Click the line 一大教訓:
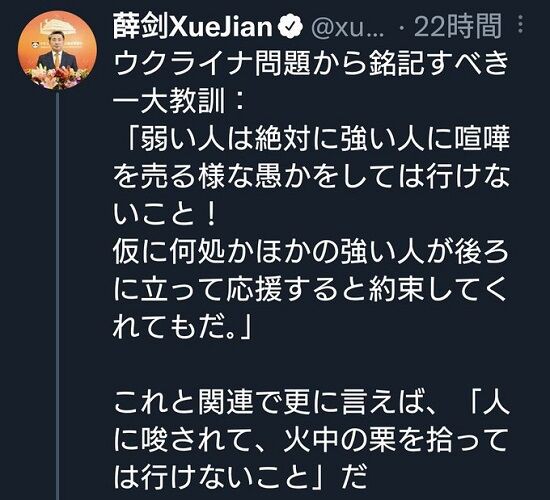Screen dimensions: 550x500 point(178,102)
